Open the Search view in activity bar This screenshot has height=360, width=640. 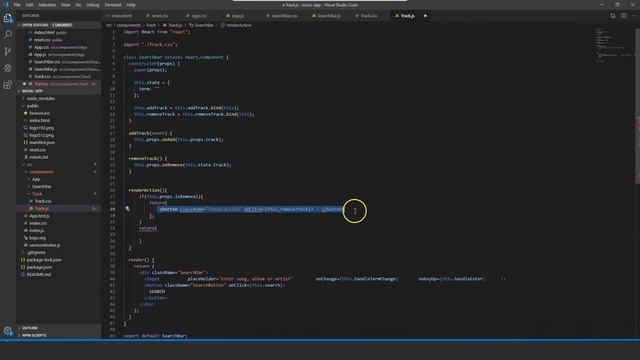coord(8,35)
